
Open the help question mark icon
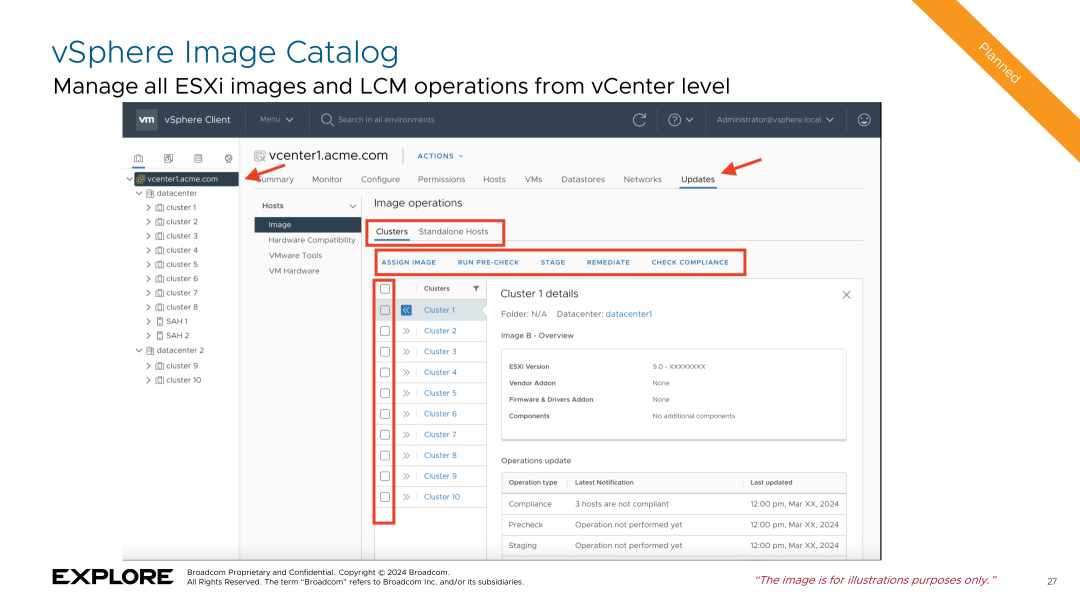(674, 120)
